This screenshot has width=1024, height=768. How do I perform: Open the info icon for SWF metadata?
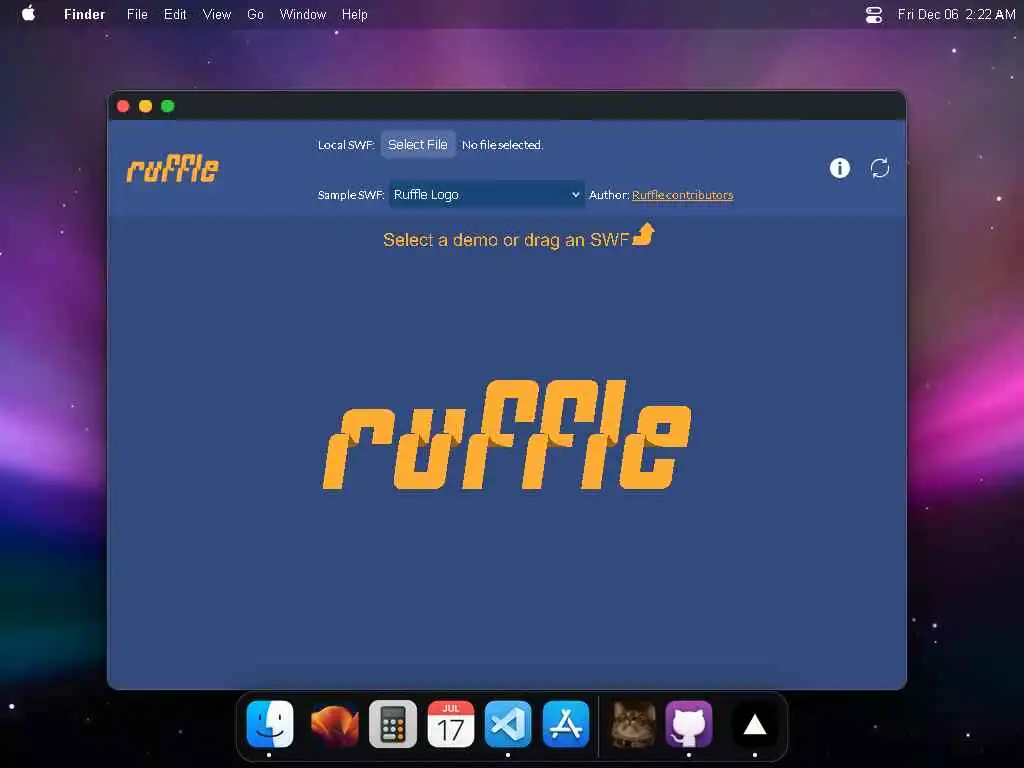click(x=839, y=168)
